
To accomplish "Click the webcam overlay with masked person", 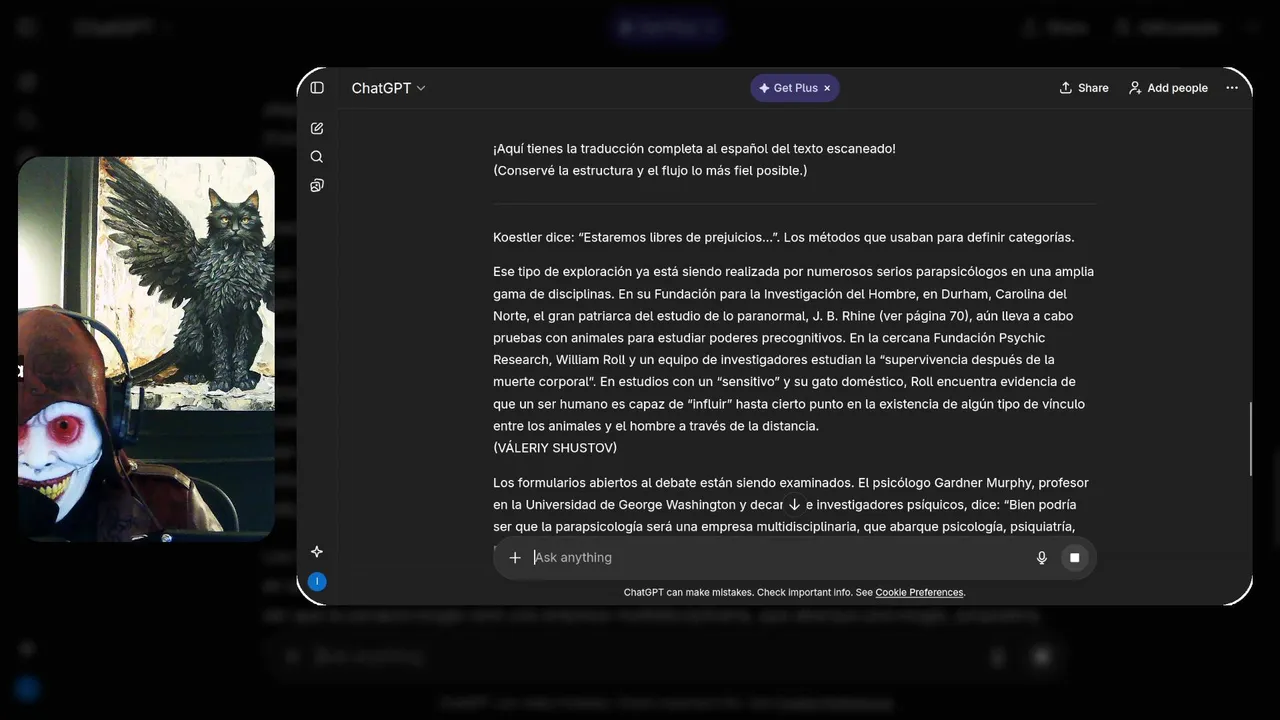I will click(146, 349).
